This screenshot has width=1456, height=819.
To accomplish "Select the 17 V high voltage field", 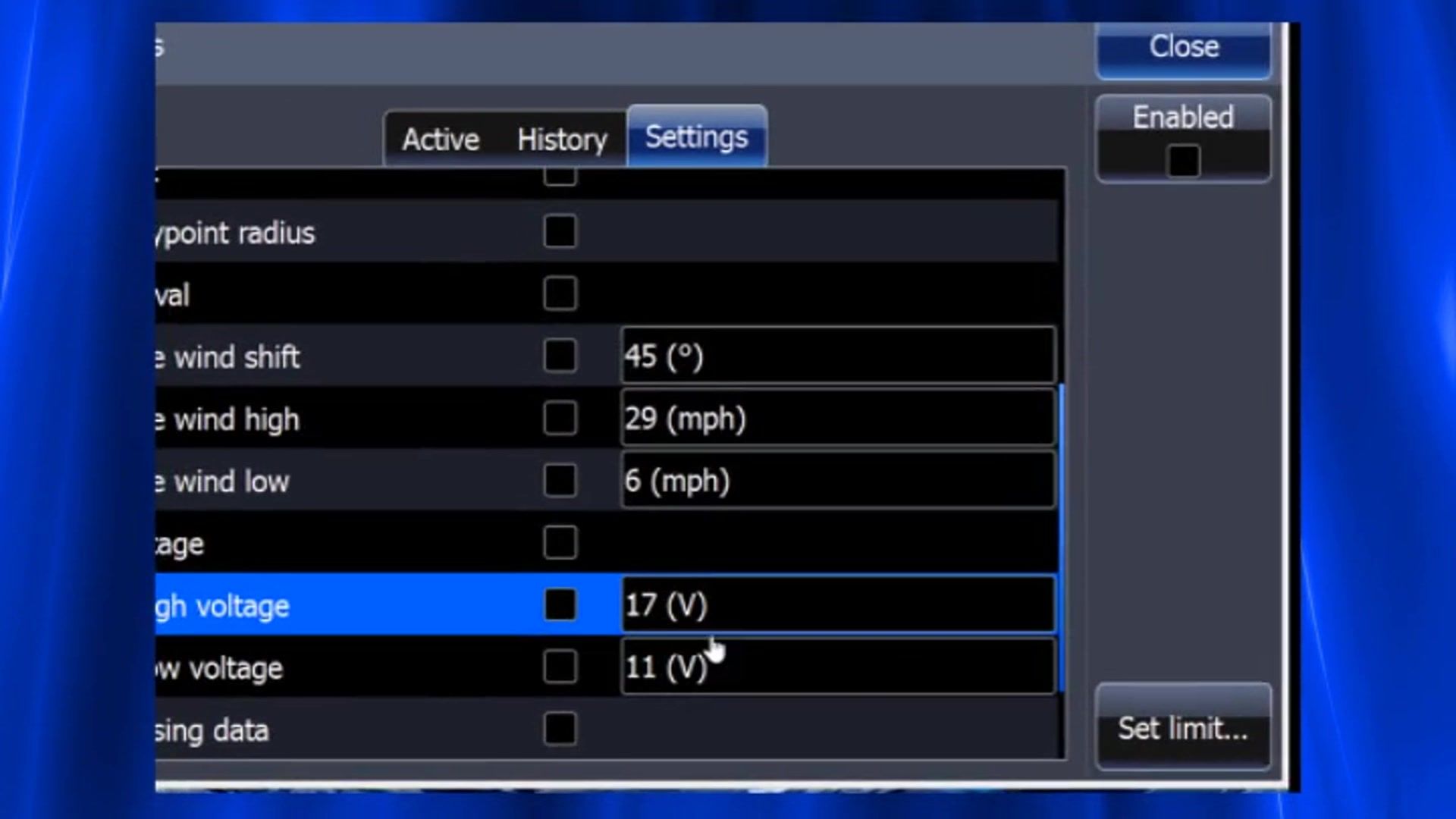I will pos(837,604).
